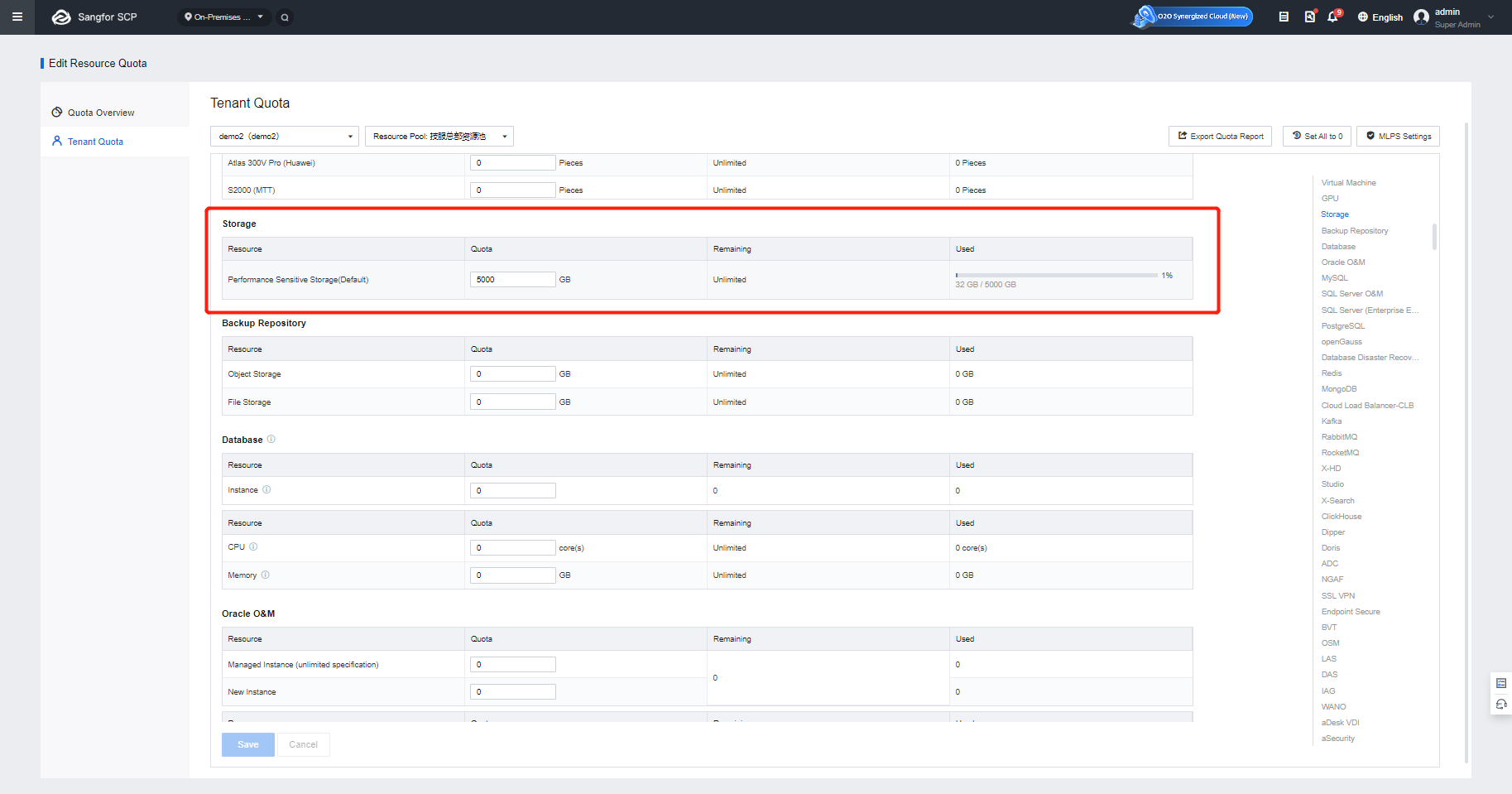Jump to ClickHouse anchor

(1342, 517)
